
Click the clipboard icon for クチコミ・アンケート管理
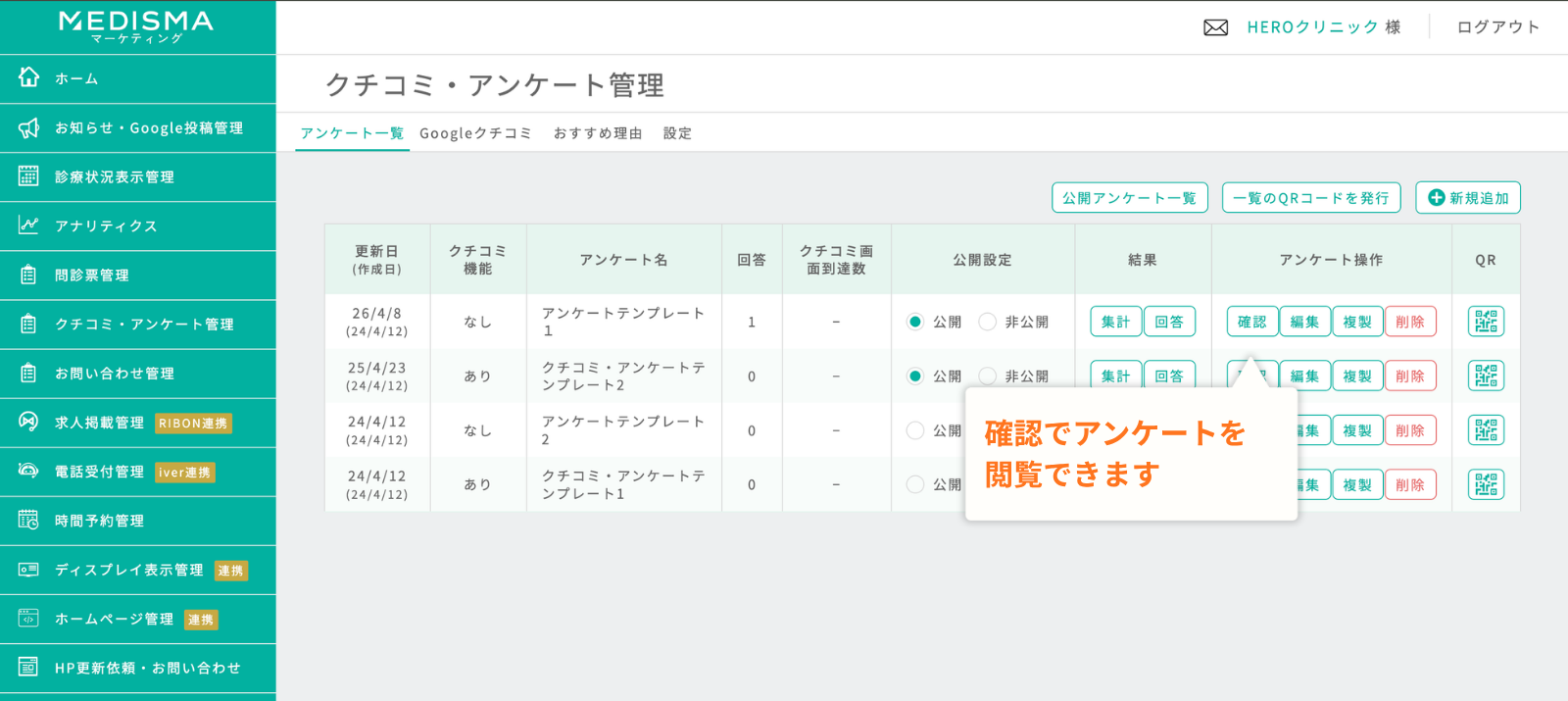28,324
